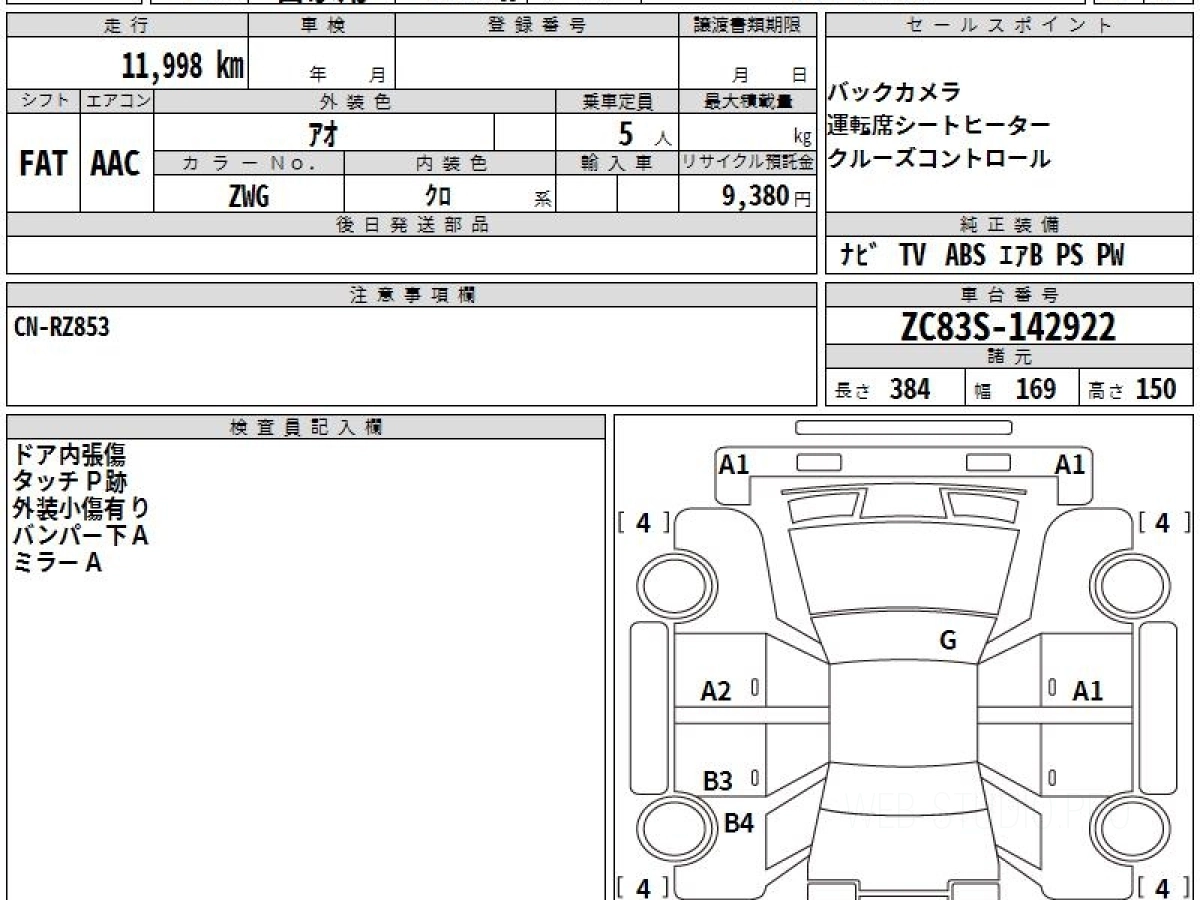Click the カラーNo. header

click(x=249, y=163)
